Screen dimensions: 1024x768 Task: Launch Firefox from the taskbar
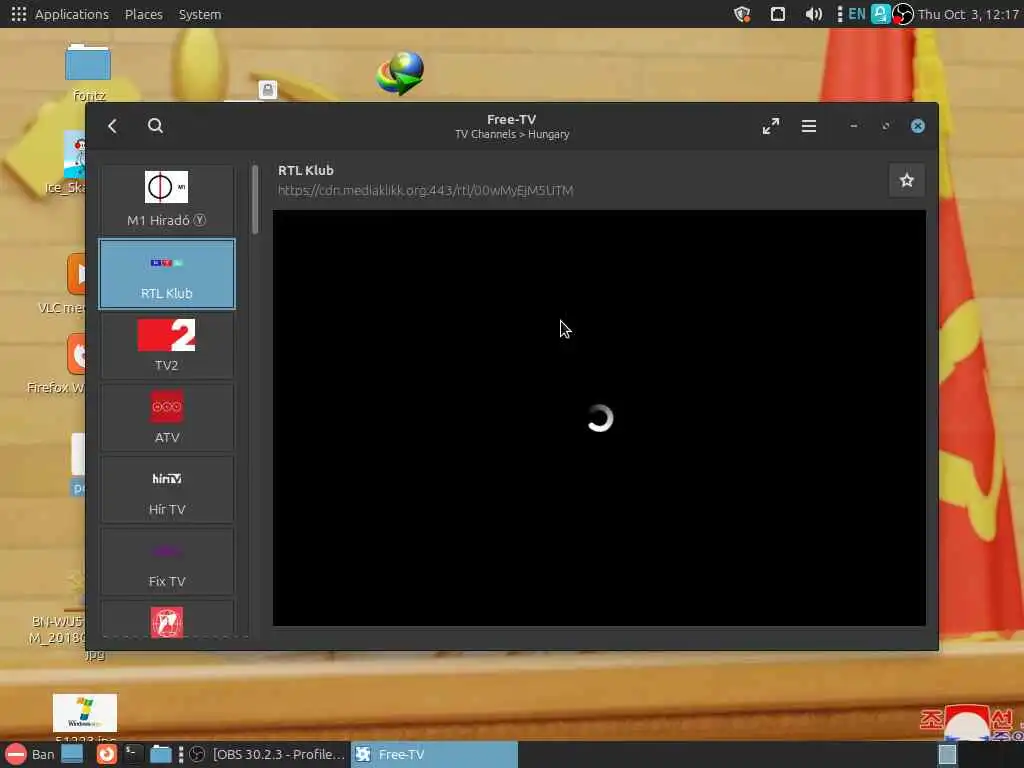point(106,754)
